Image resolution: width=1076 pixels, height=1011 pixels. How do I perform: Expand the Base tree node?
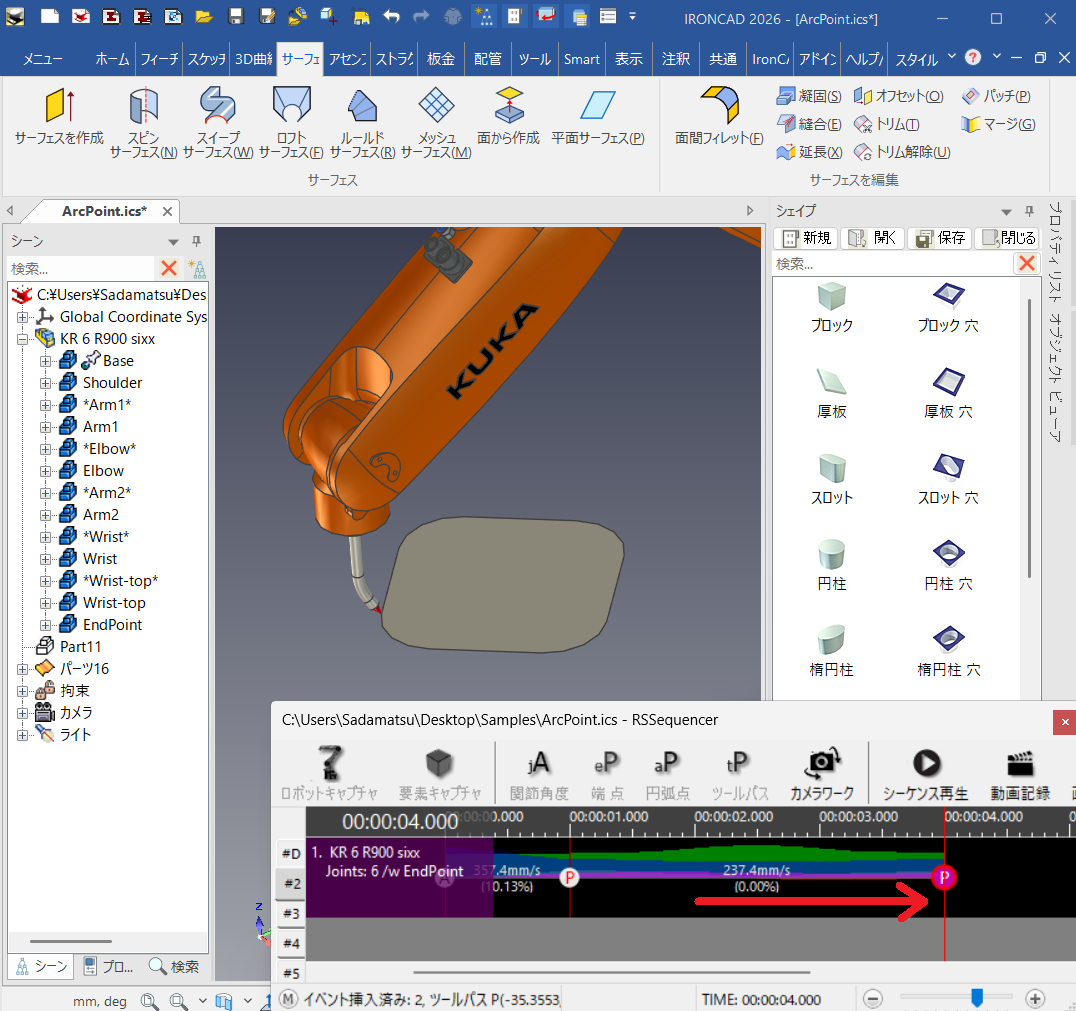coord(45,361)
